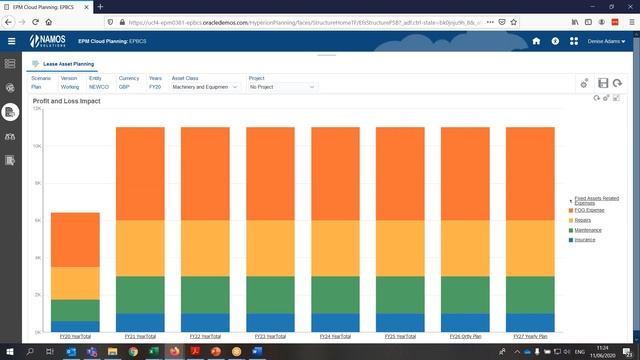Open the Windows notification center

[627, 351]
